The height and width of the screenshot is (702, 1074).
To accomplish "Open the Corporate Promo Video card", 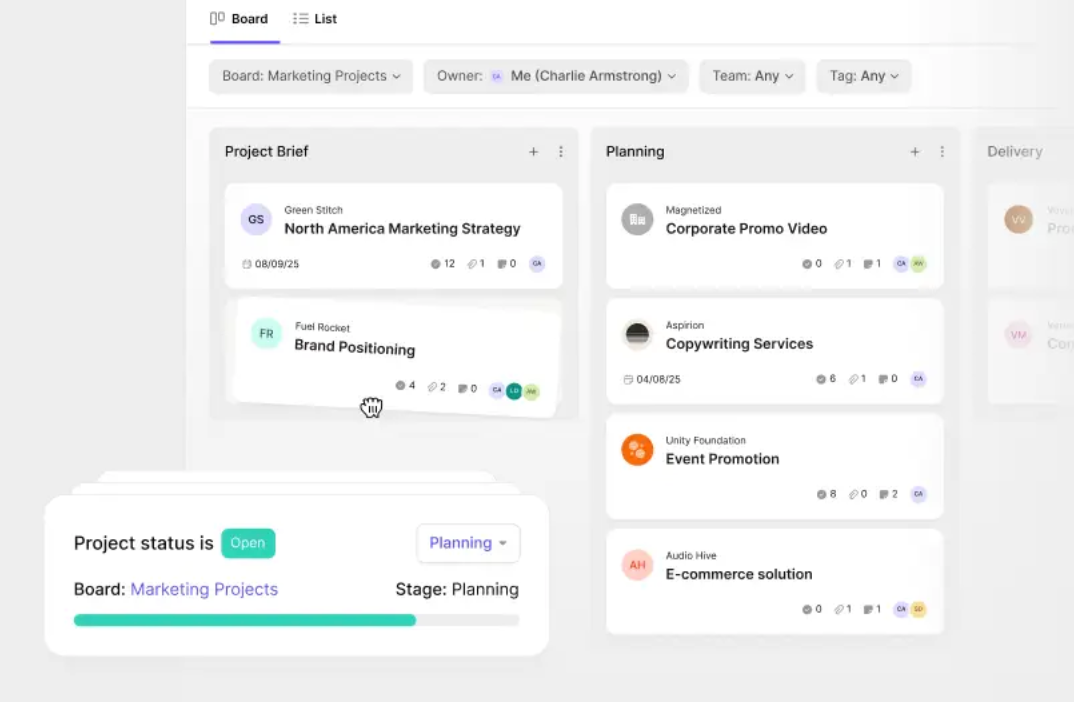I will coord(775,236).
